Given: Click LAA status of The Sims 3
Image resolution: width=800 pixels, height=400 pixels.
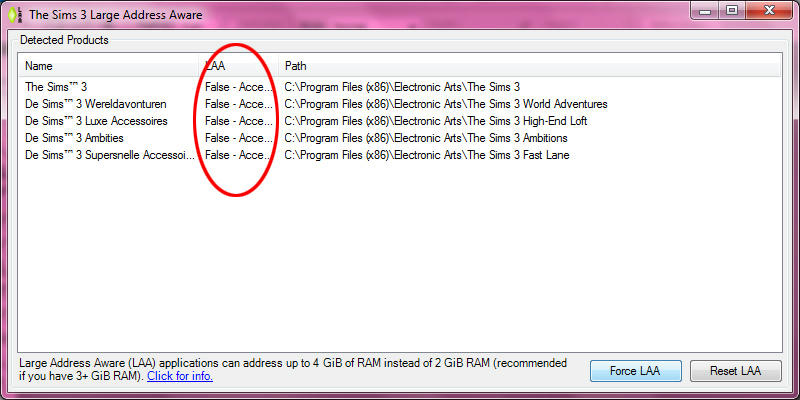Looking at the screenshot, I should (239, 87).
